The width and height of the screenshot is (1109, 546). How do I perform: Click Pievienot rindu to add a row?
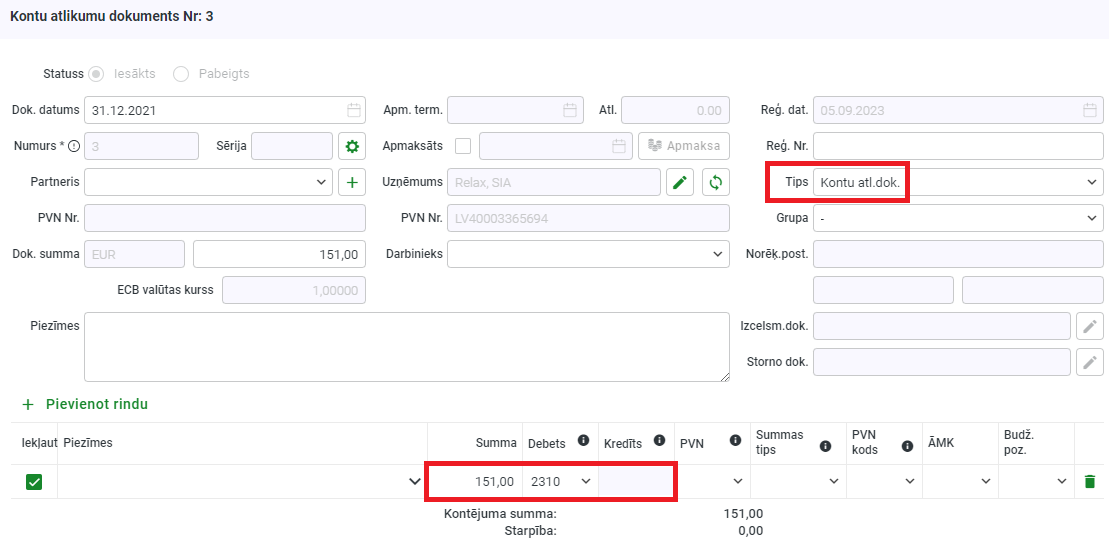click(86, 404)
